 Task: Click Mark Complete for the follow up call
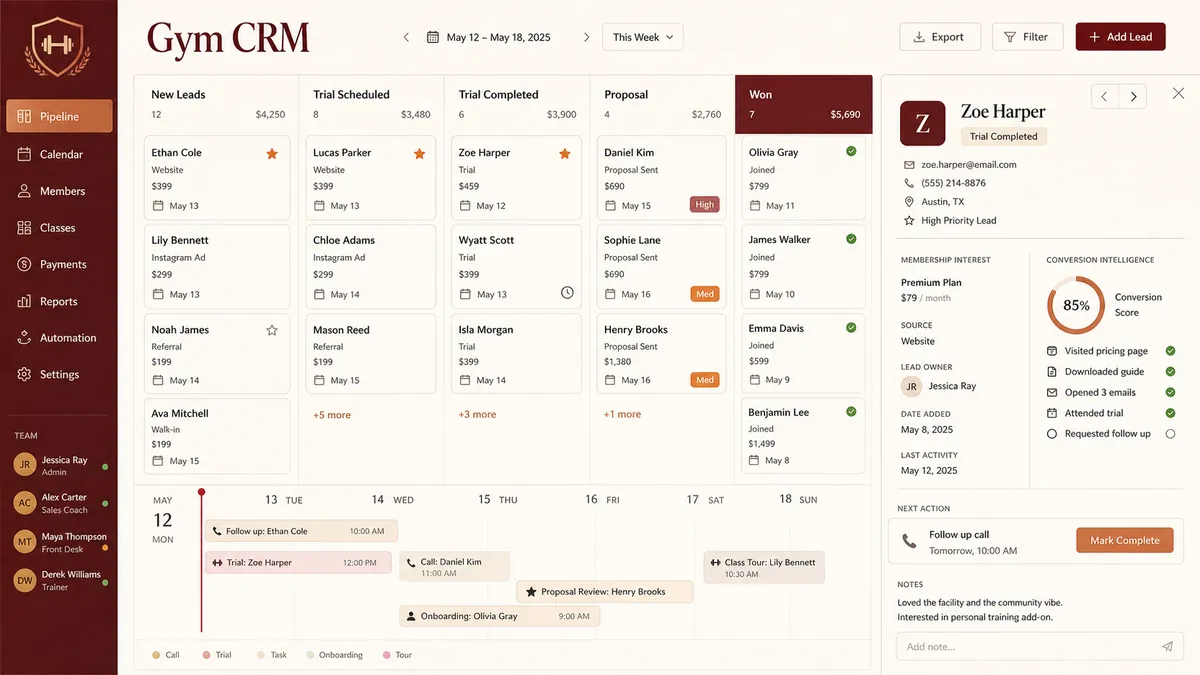click(1125, 540)
